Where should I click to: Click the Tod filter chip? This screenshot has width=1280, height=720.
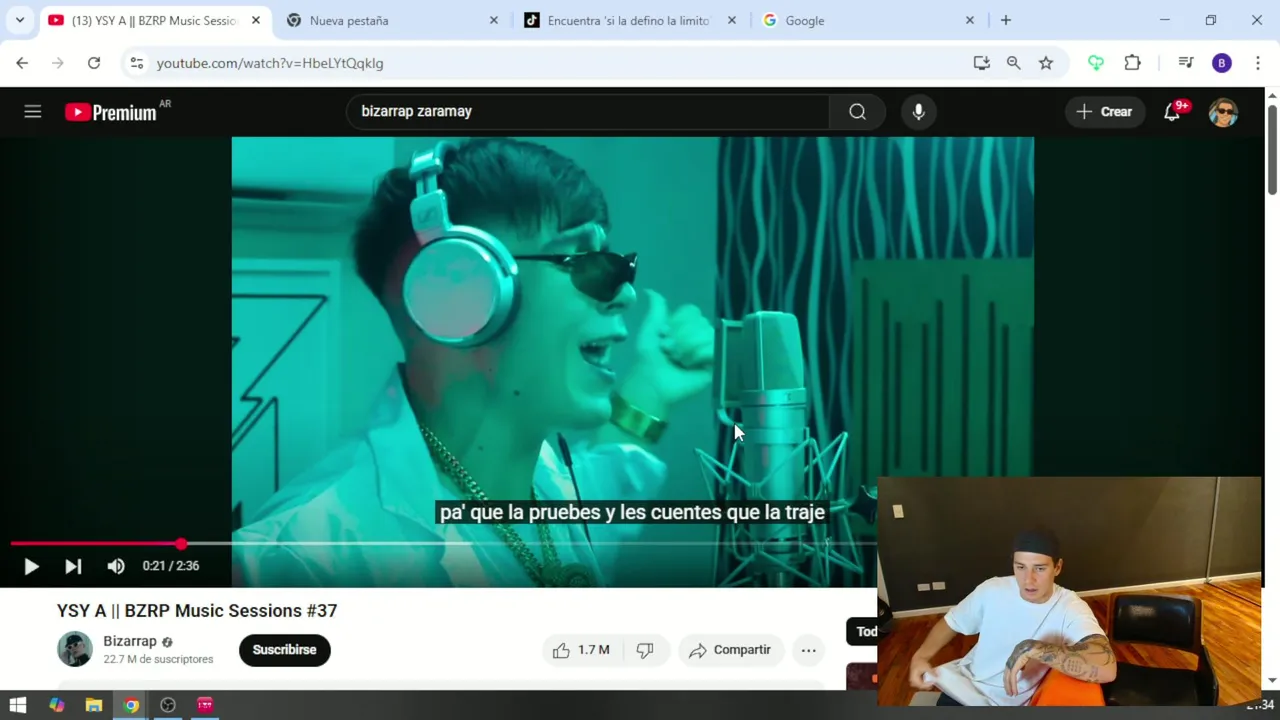click(x=863, y=631)
